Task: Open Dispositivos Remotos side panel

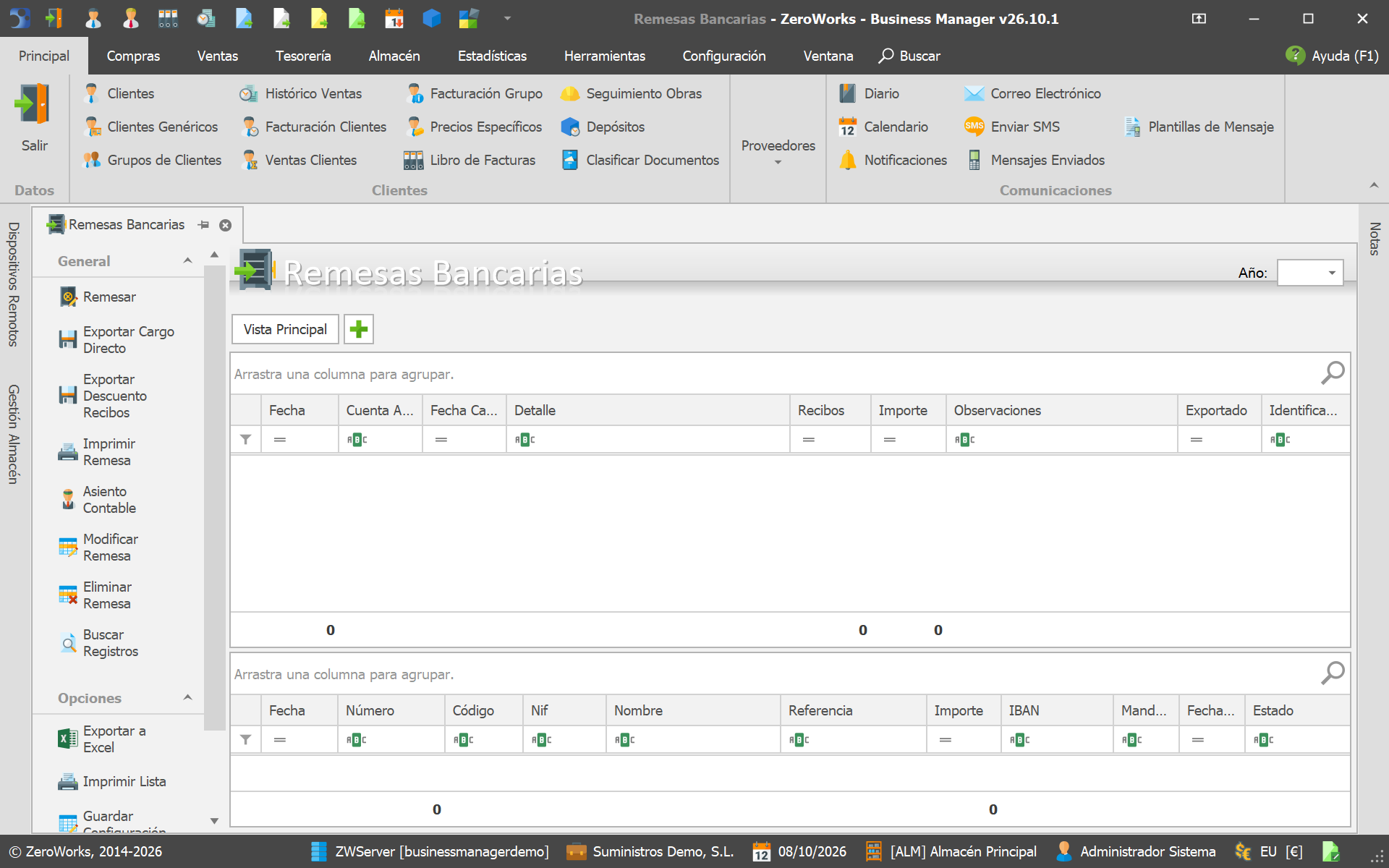Action: [x=13, y=284]
